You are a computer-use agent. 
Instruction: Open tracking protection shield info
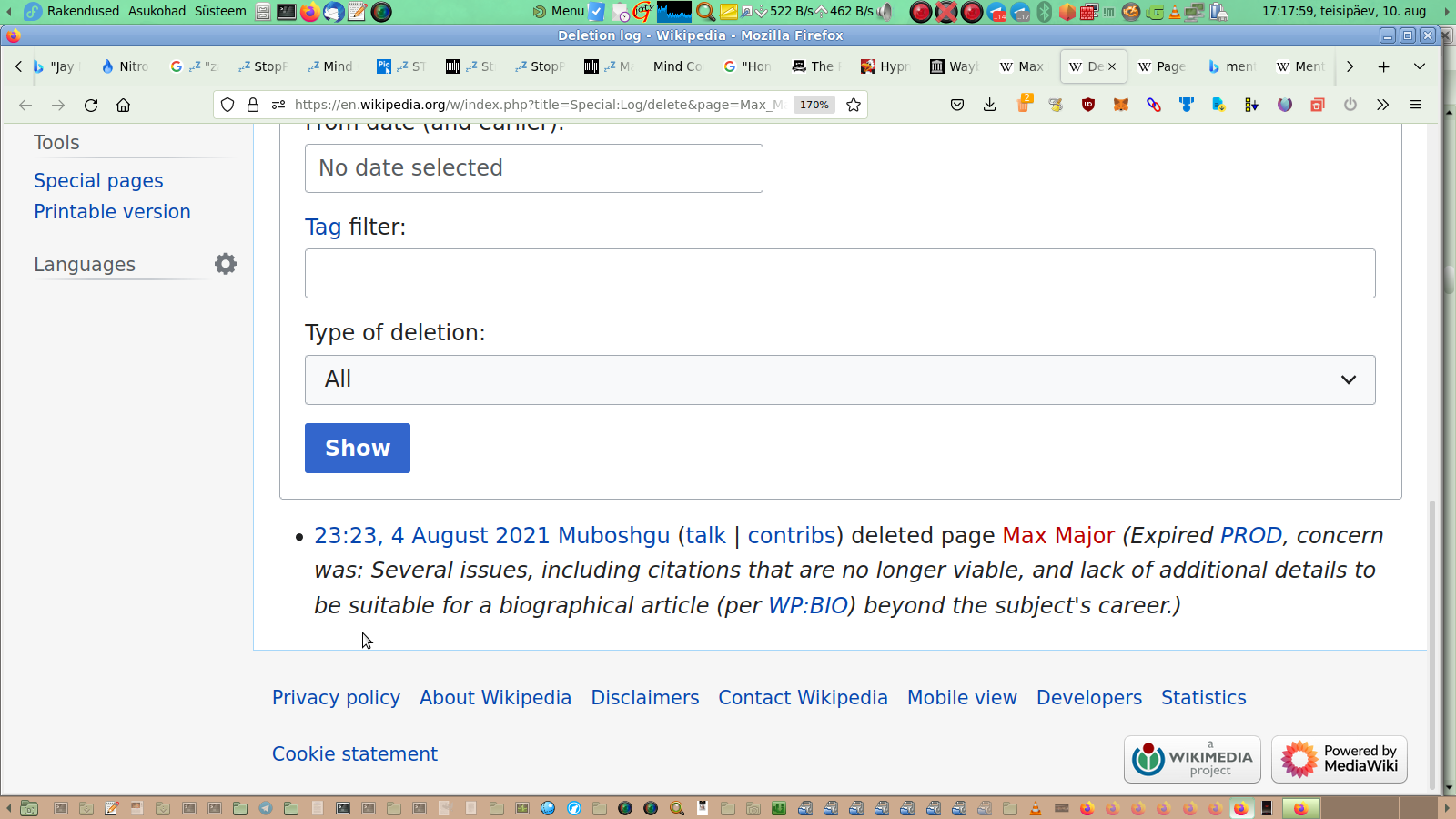[x=227, y=105]
